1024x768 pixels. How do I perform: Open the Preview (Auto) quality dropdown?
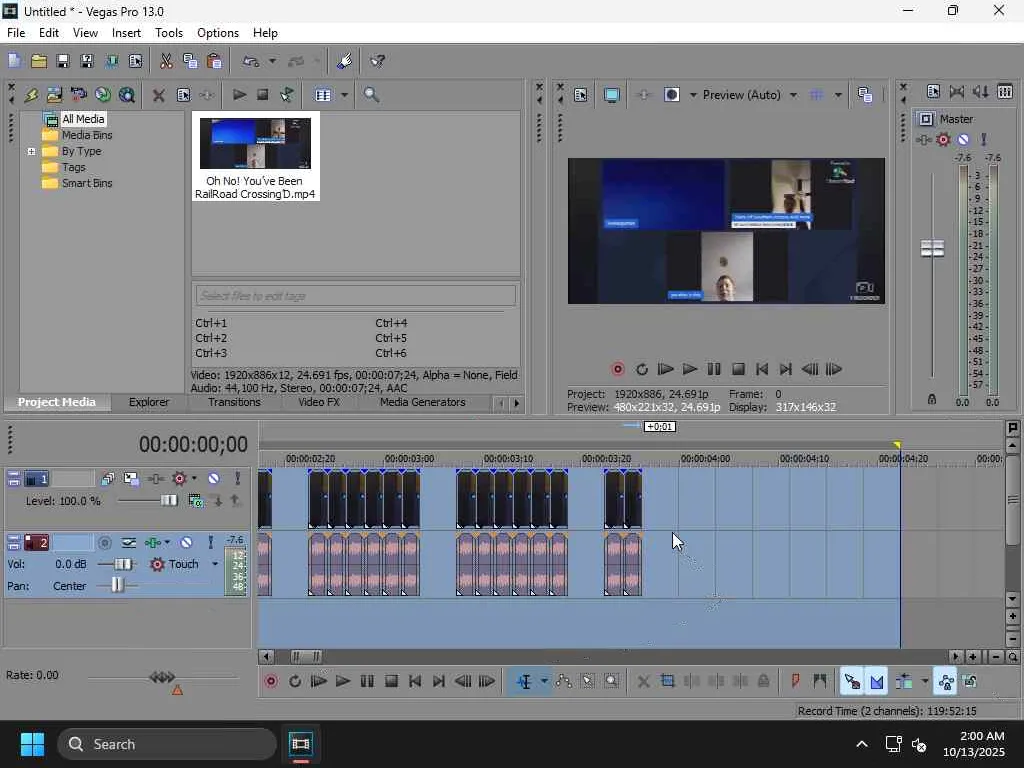coord(793,95)
